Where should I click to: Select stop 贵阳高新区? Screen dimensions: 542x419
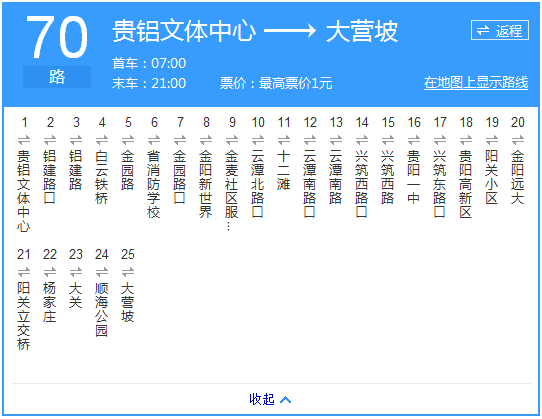(x=466, y=184)
